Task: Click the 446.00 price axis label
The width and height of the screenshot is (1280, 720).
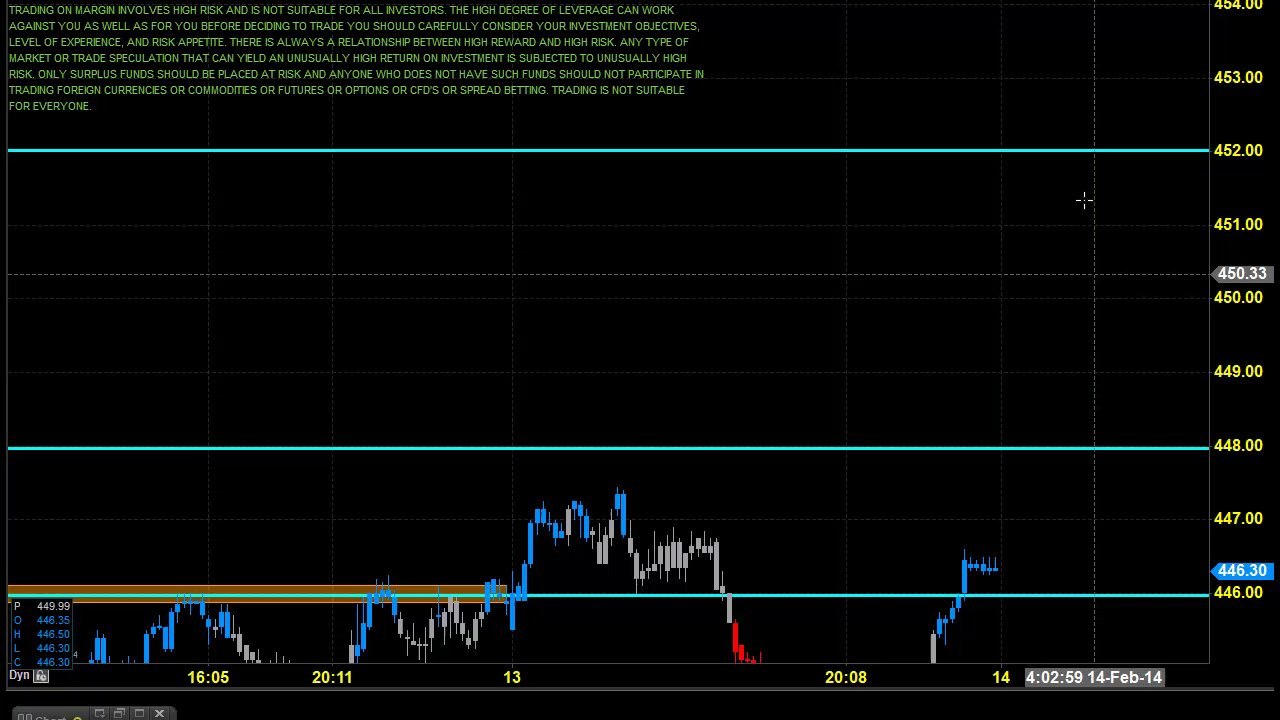Action: (1238, 592)
